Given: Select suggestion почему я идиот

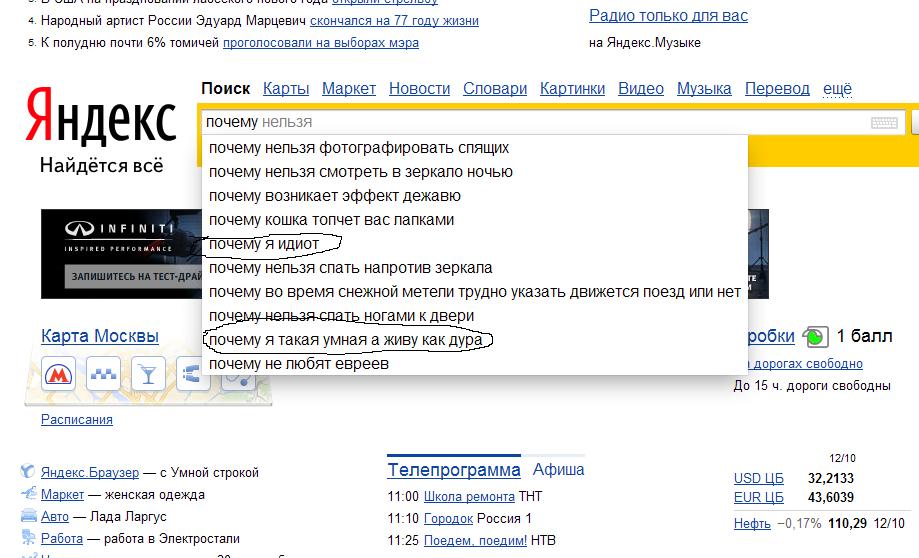Looking at the screenshot, I should [475, 244].
